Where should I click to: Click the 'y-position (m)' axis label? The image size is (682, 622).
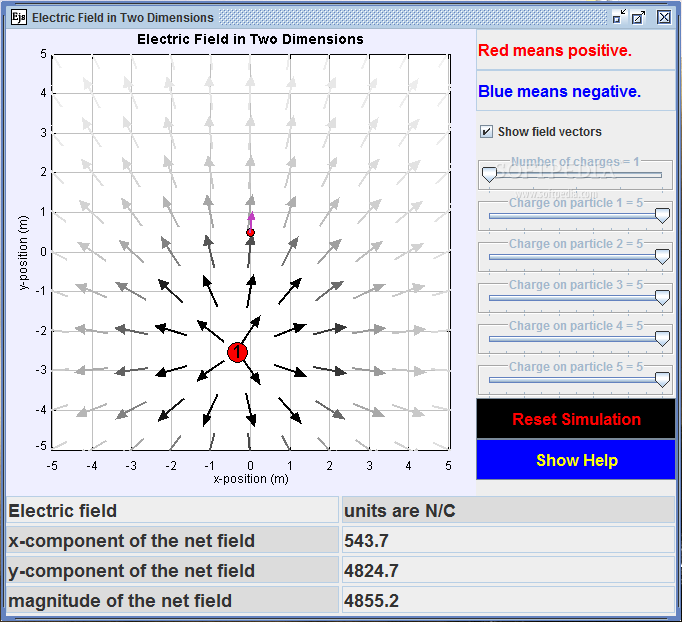point(23,253)
